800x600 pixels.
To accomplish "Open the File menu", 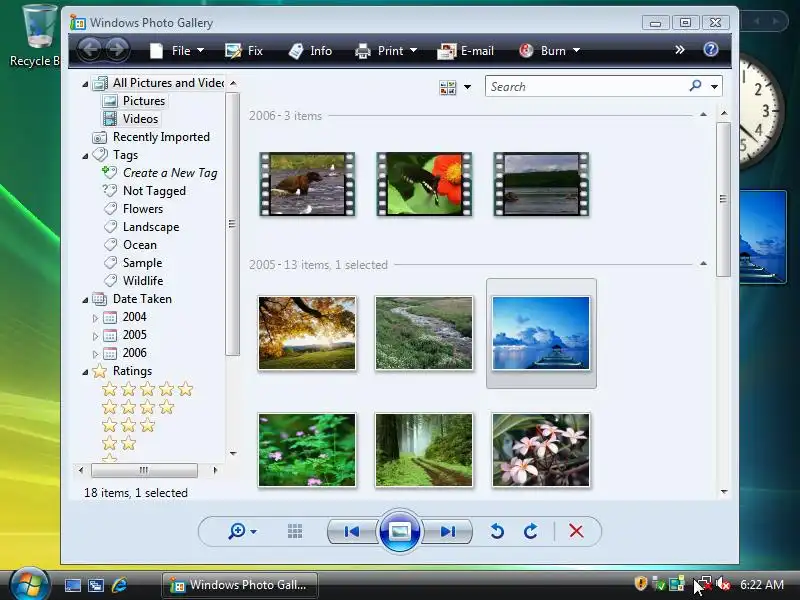I will click(x=177, y=51).
